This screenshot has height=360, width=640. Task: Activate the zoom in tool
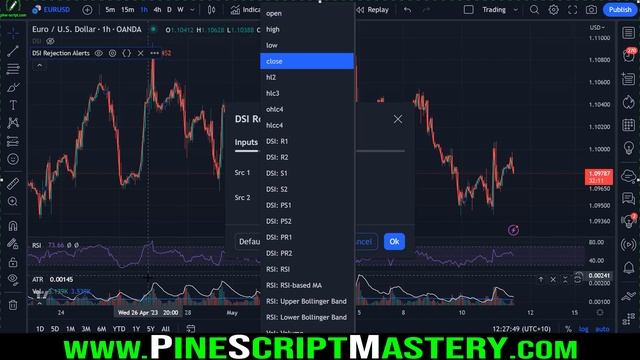[x=13, y=202]
